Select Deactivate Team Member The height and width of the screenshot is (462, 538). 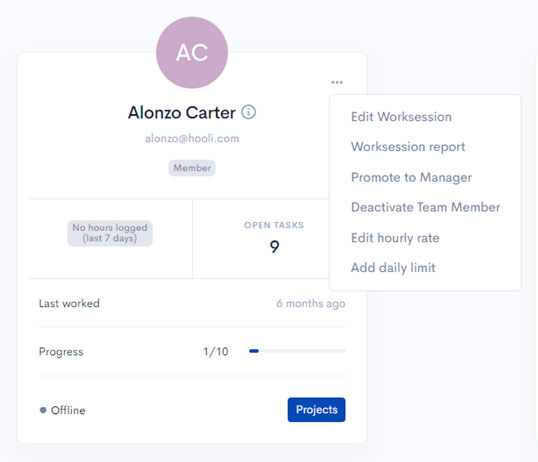click(425, 207)
